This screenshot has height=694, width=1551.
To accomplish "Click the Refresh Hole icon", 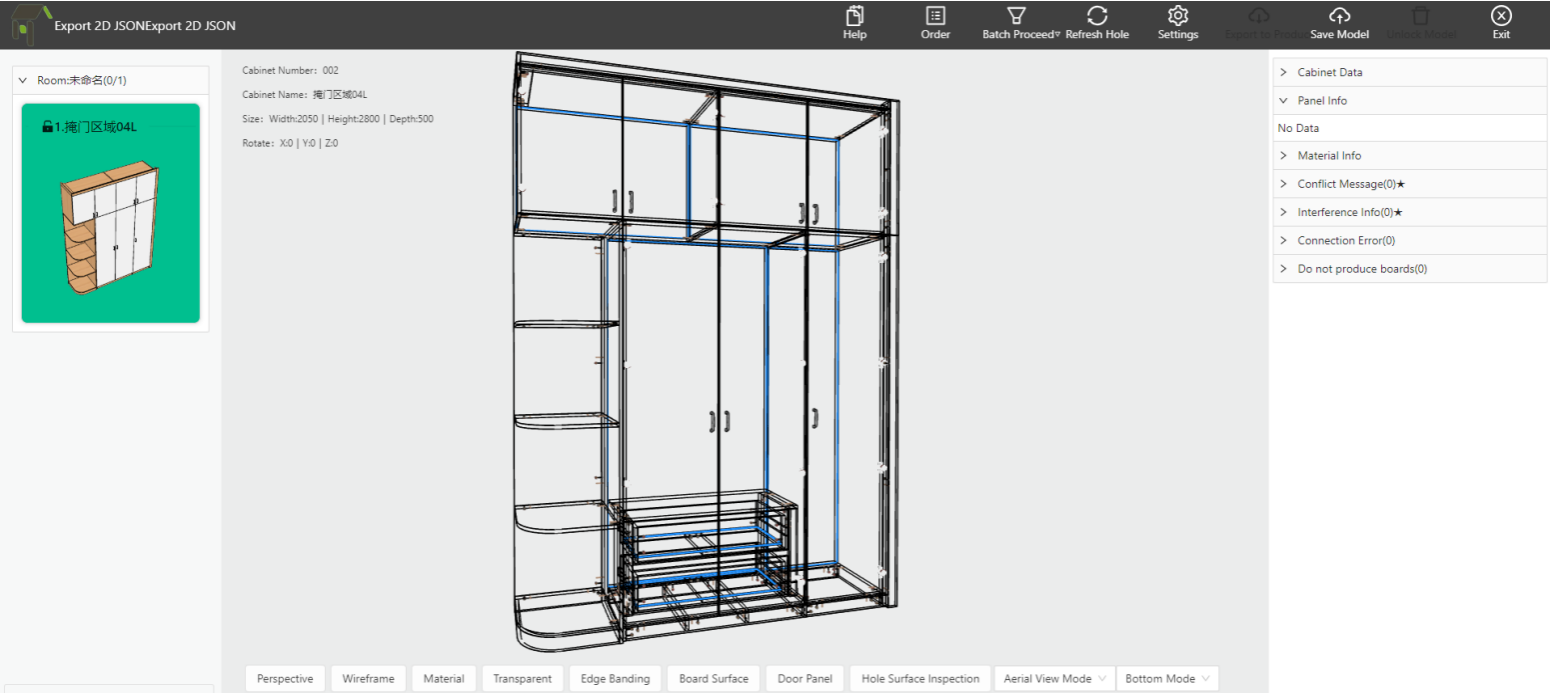I will [1097, 17].
